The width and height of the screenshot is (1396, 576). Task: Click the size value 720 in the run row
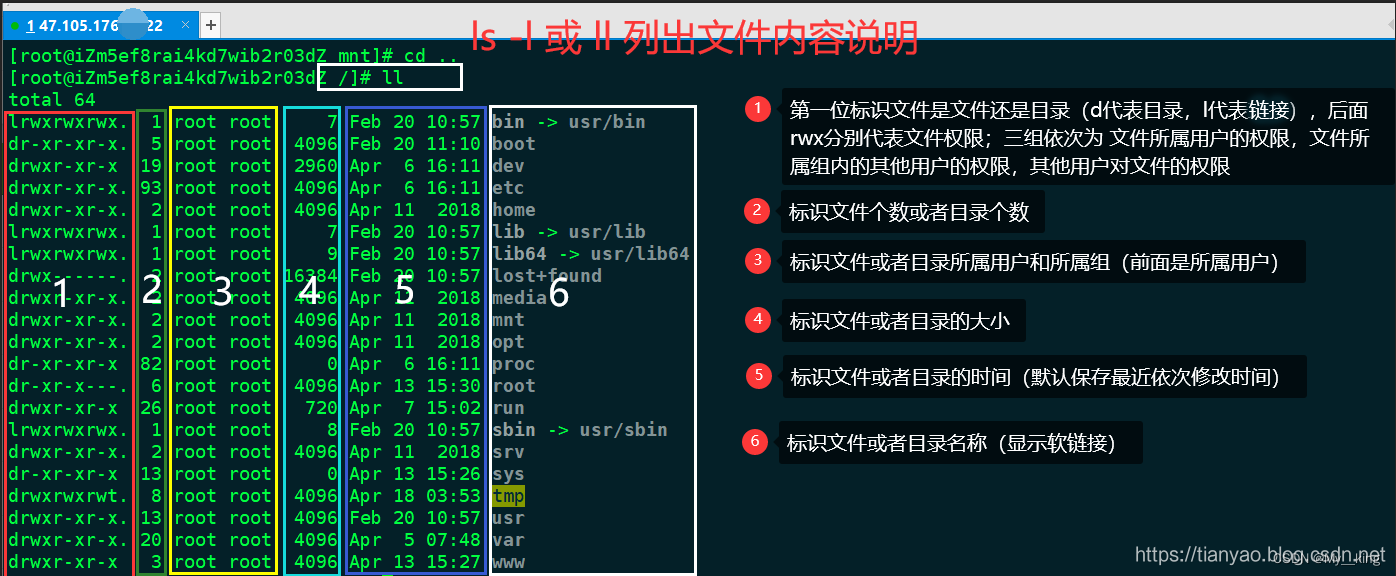[322, 408]
